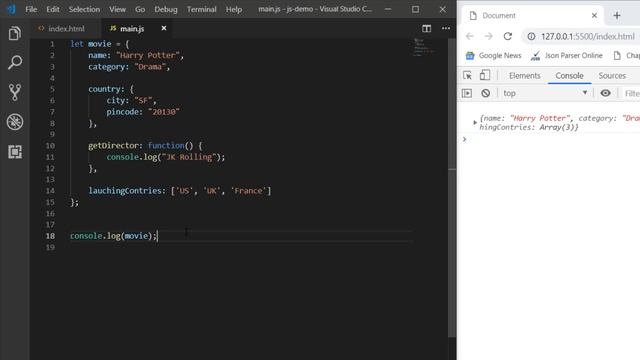
Task: Click line number 1 in gutter
Action: coord(52,44)
